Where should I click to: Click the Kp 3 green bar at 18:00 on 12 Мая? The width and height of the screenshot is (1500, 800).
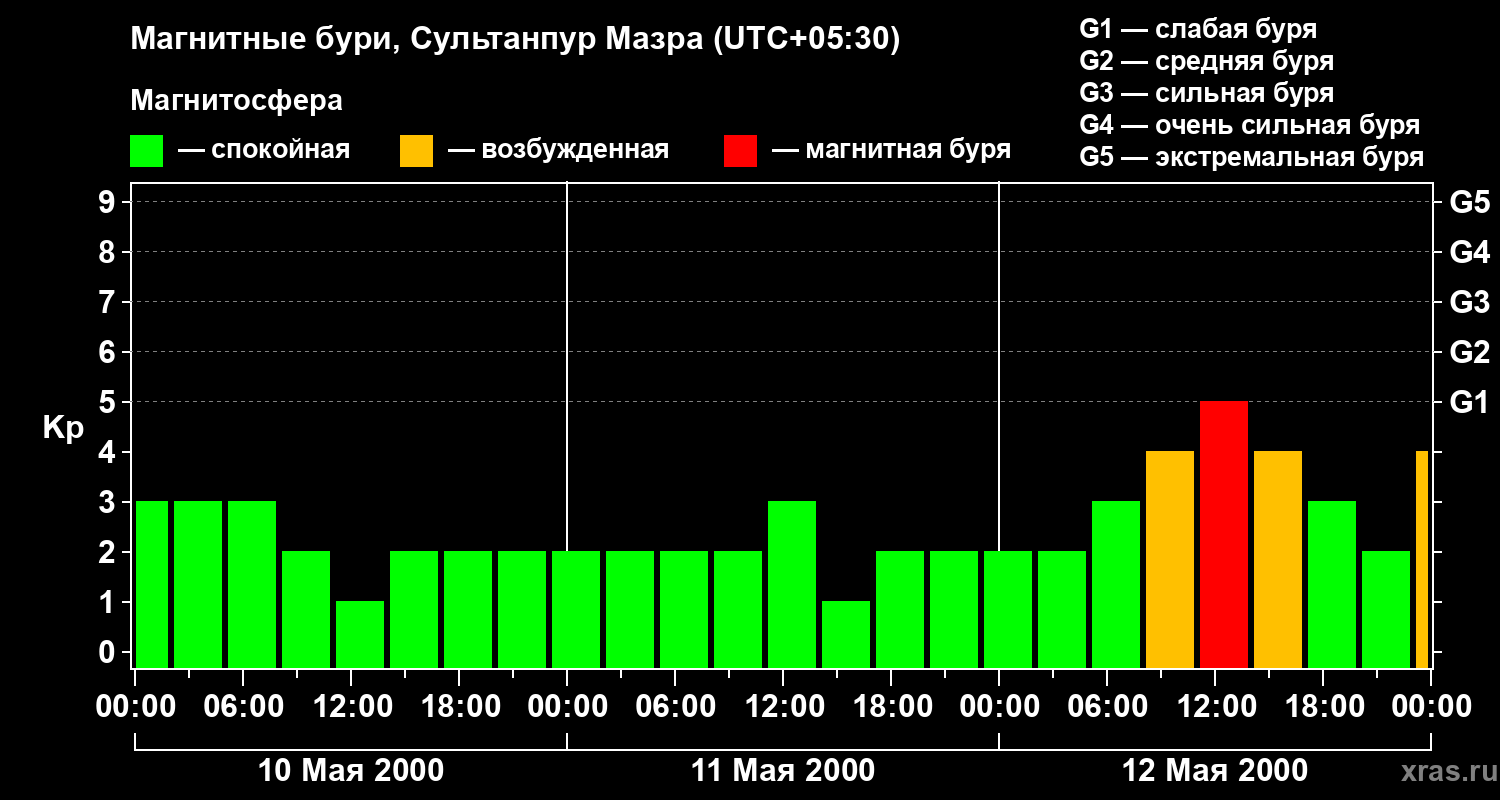1332,585
